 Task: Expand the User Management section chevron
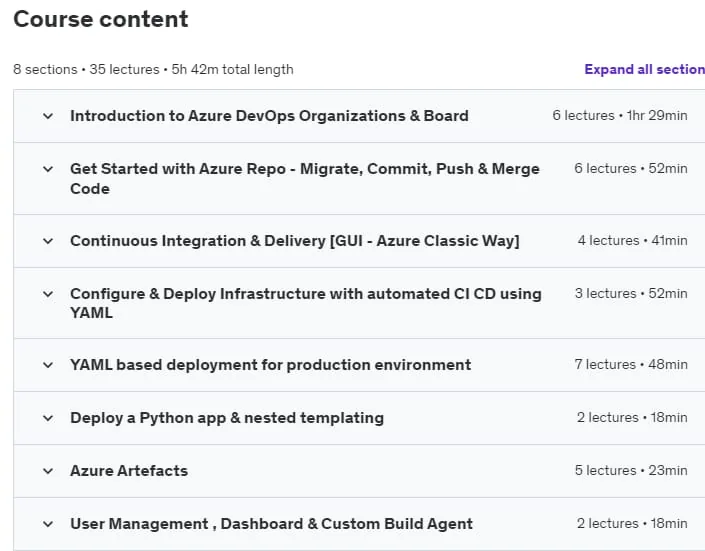tap(48, 524)
